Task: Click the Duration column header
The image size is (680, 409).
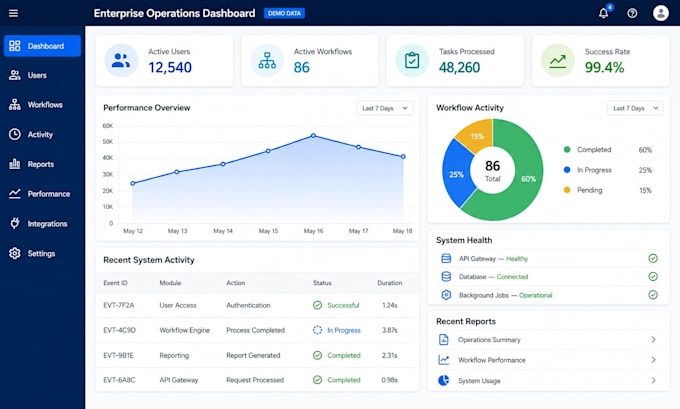Action: [389, 283]
